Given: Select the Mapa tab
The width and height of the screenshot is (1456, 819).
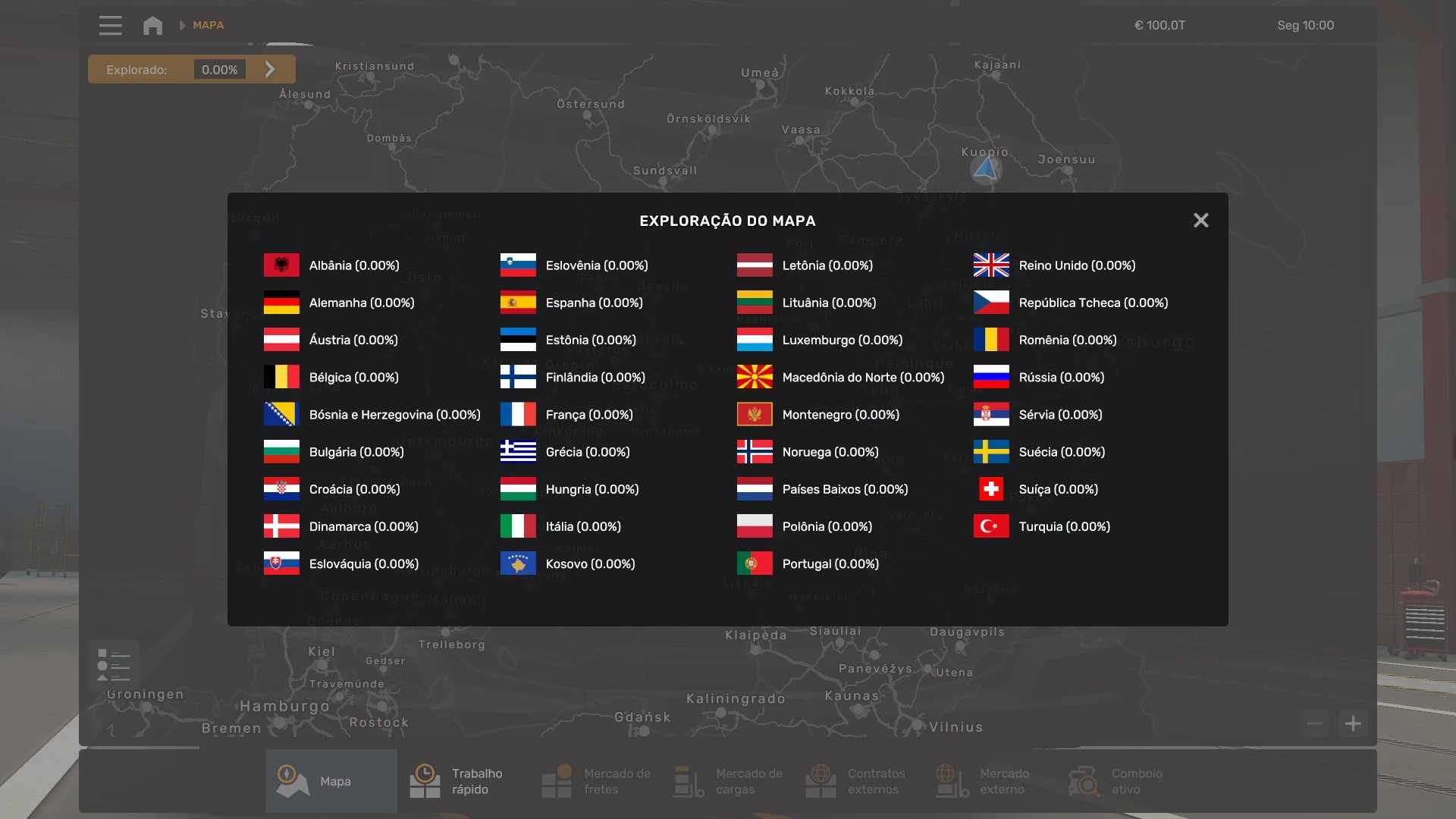Looking at the screenshot, I should pos(331,781).
